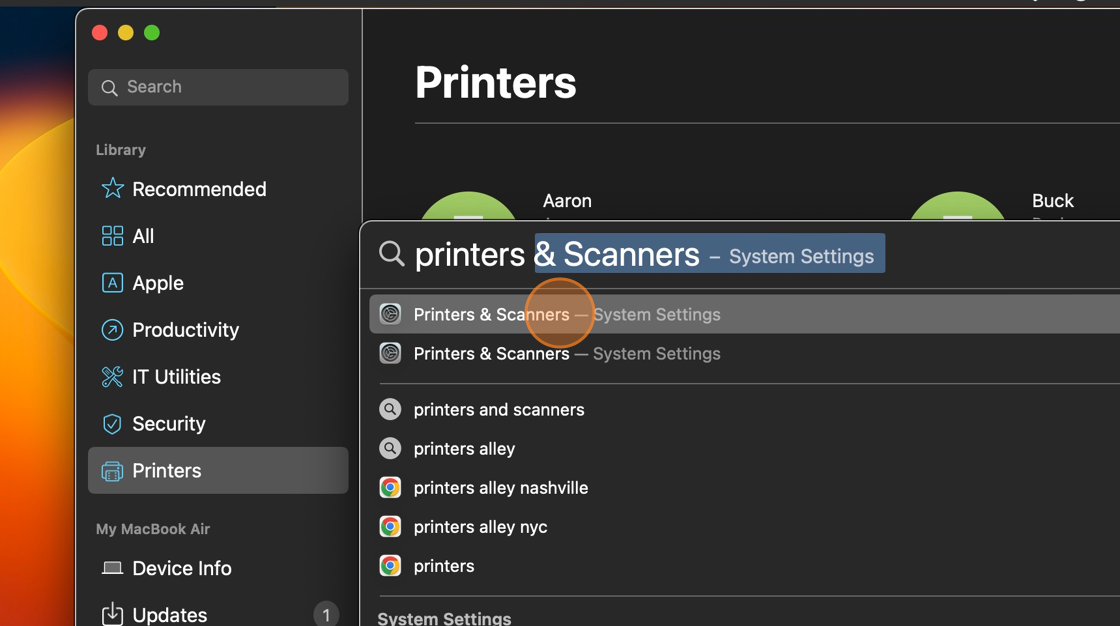This screenshot has height=626, width=1120.
Task: Open the IT Utilities category
Action: (x=218, y=377)
